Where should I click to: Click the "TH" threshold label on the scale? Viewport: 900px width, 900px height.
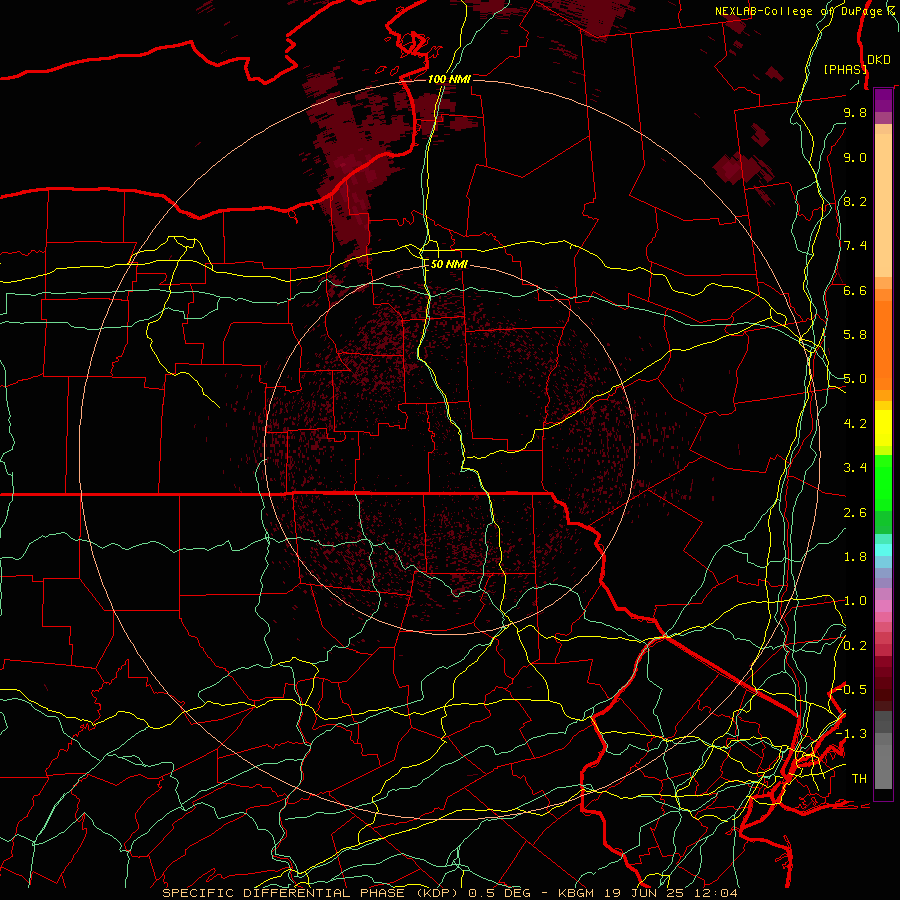859,779
